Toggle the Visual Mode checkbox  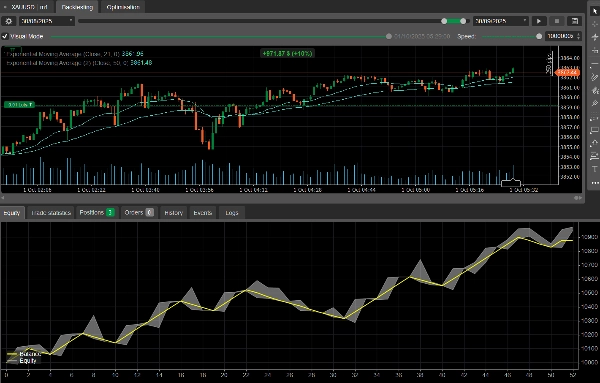[5, 36]
